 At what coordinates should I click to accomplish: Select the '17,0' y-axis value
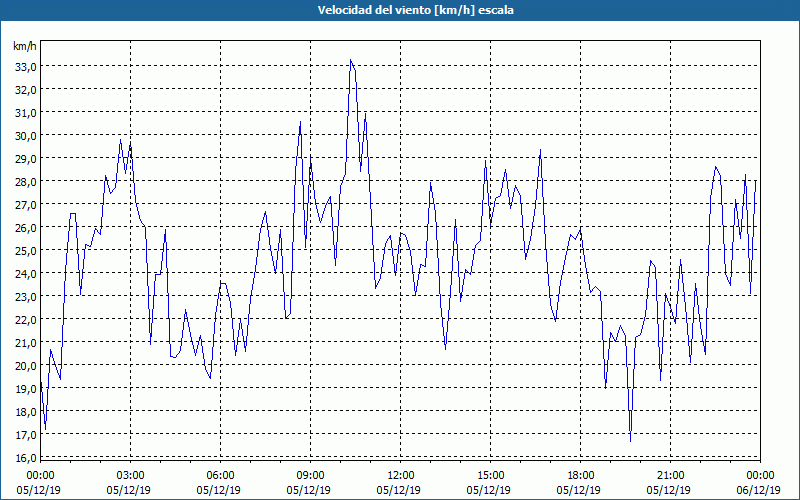[25, 434]
